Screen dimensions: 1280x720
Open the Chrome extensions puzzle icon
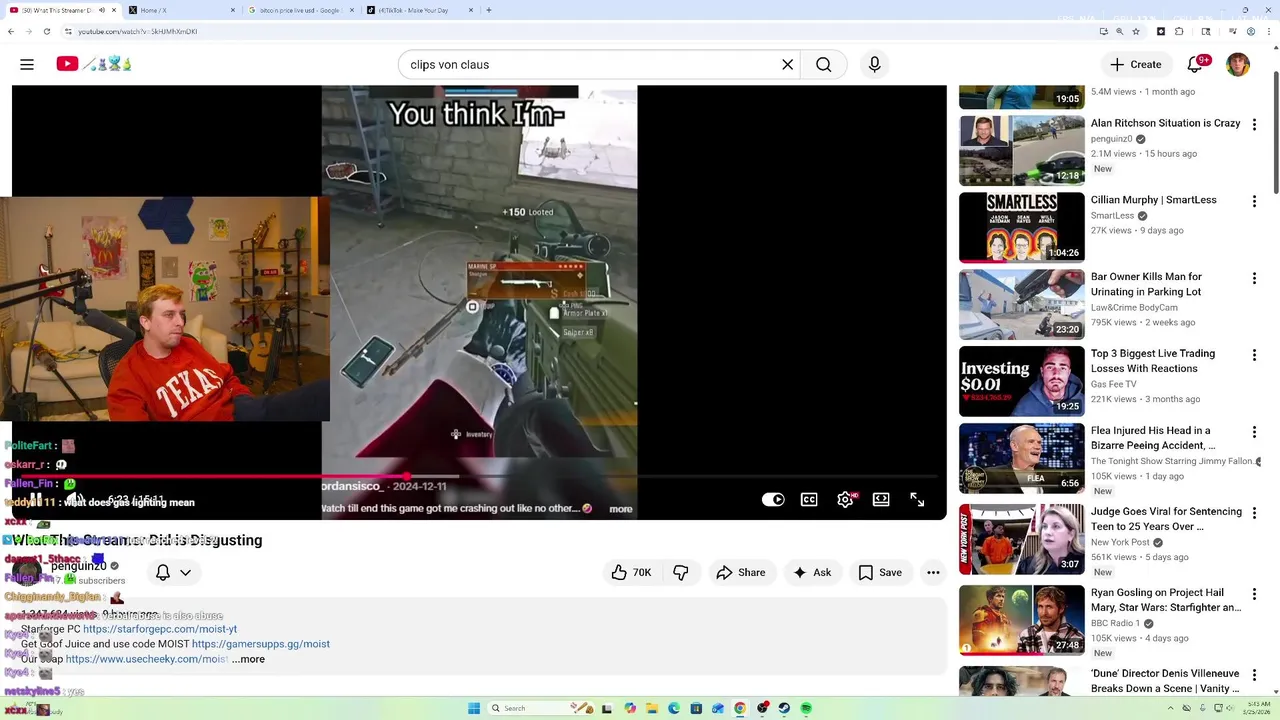tap(1179, 31)
